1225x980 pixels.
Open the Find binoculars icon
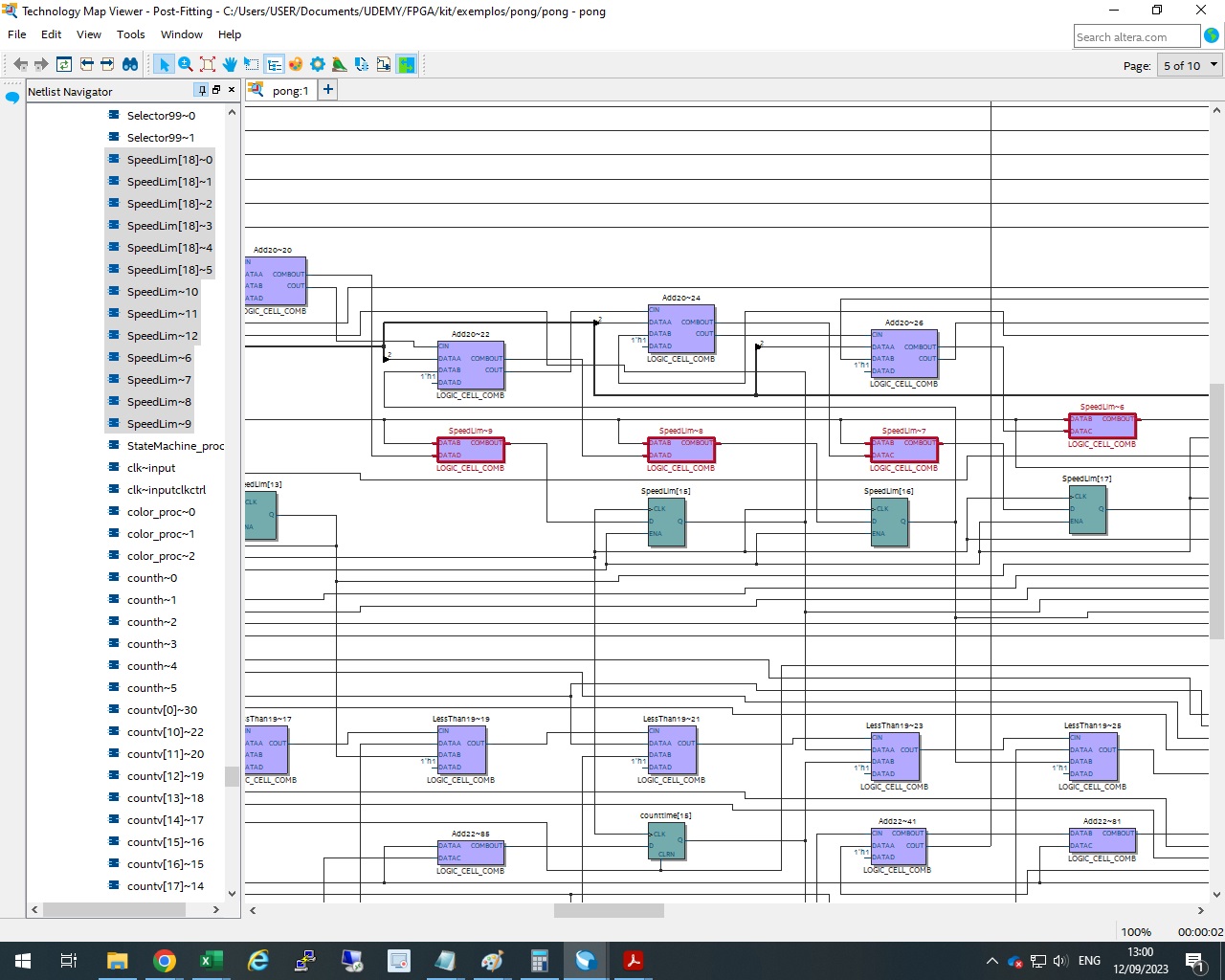[x=129, y=64]
